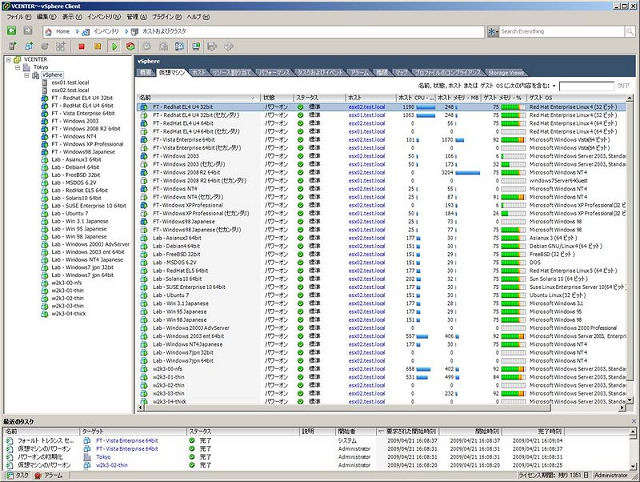This screenshot has width=640, height=482.
Task: Click the ステータス header in recent tasks
Action: (243, 431)
